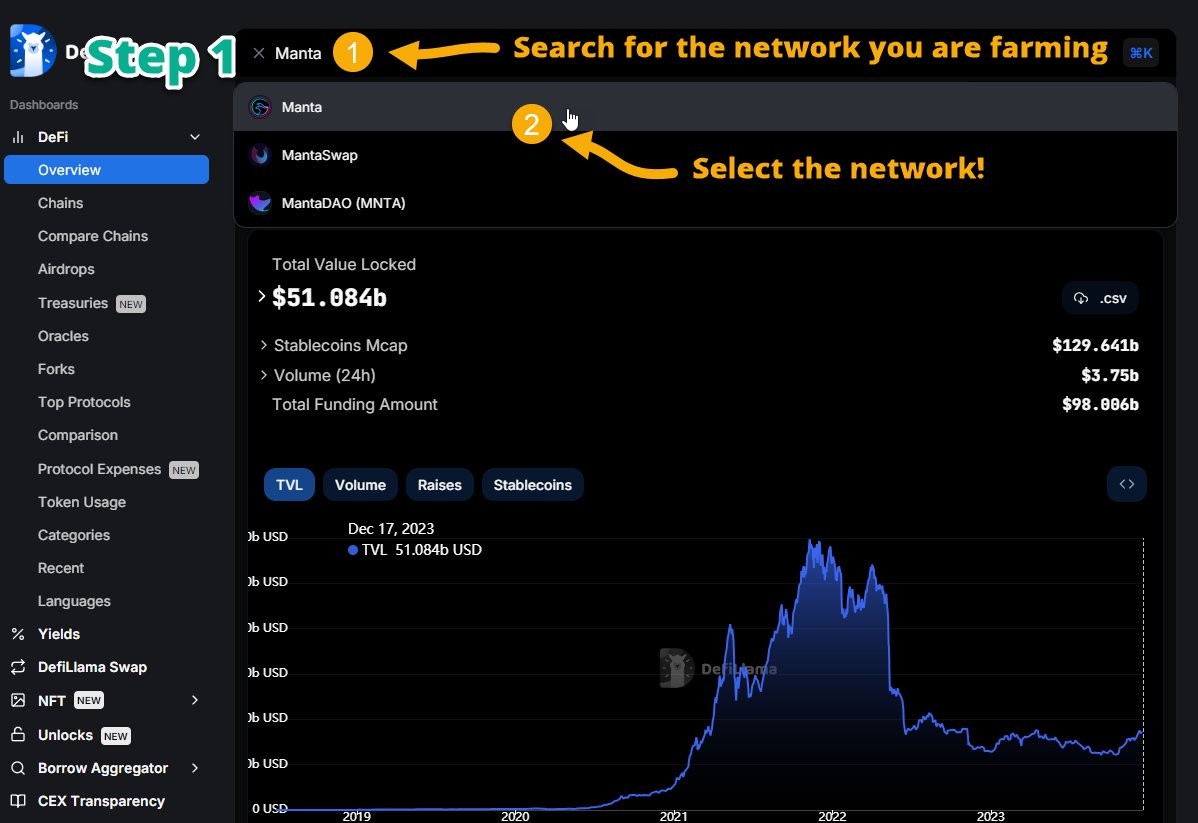
Task: Clear the Manta search with the X icon
Action: point(259,53)
